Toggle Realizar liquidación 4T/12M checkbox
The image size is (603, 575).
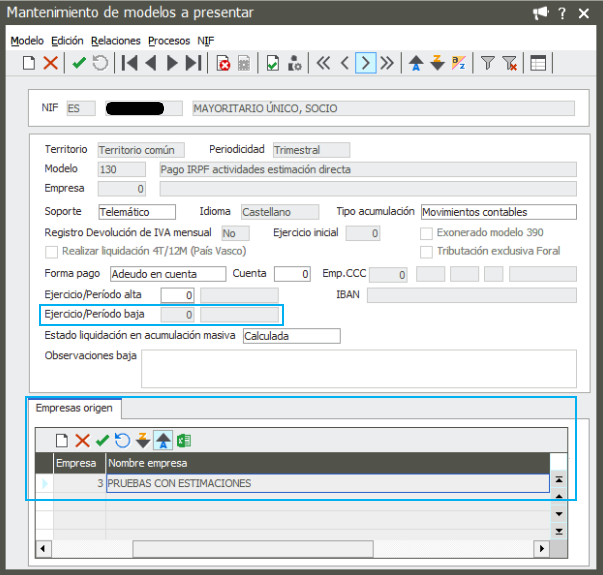pyautogui.click(x=52, y=251)
